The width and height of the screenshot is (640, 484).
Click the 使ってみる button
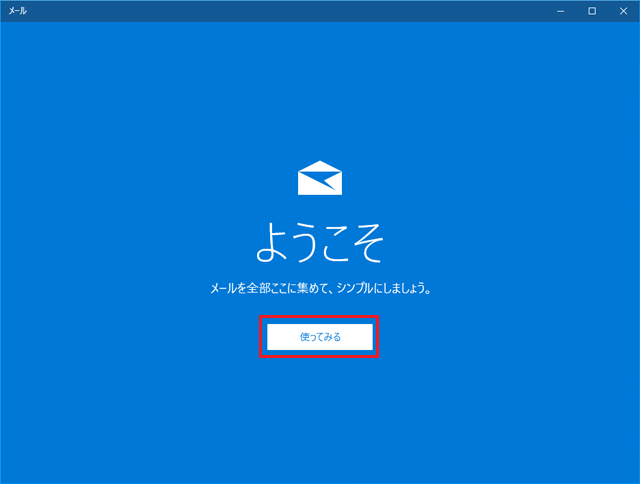click(320, 337)
